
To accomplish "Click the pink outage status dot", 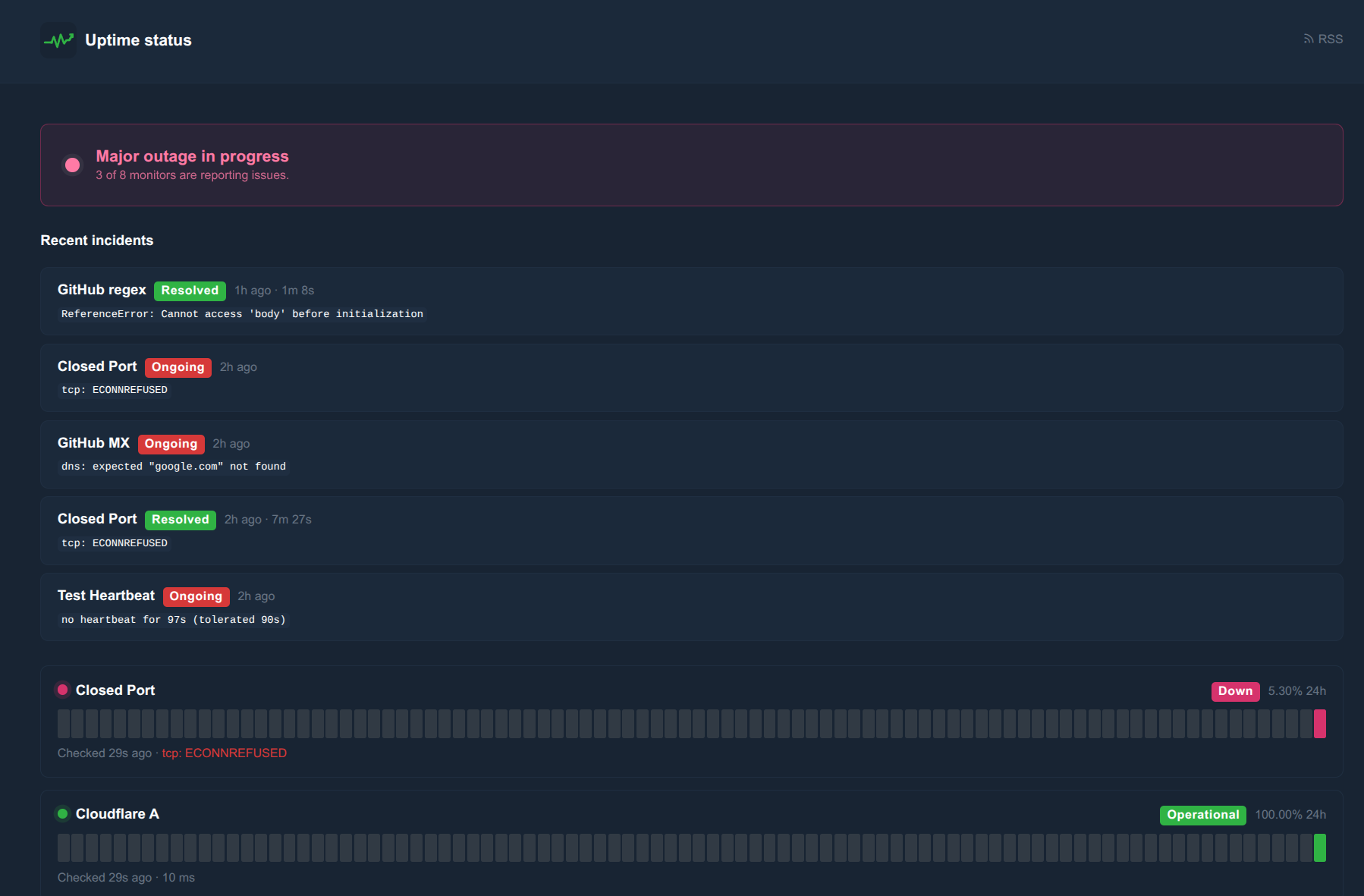I will [x=72, y=165].
